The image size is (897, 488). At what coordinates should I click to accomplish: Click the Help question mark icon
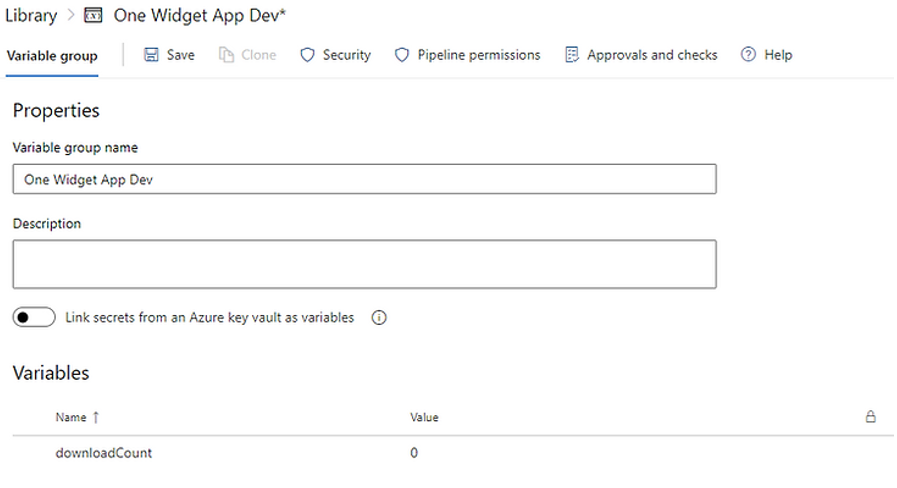[748, 54]
